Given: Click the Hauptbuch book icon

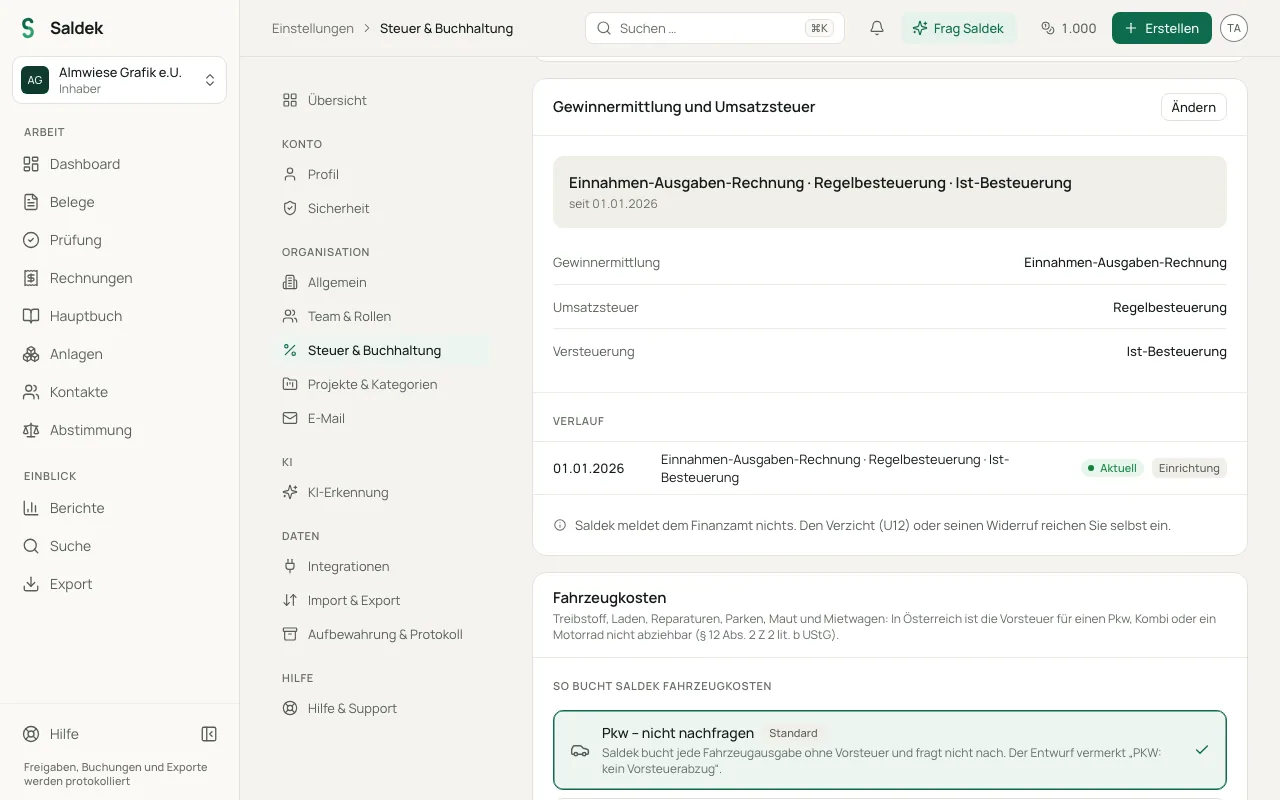Looking at the screenshot, I should (x=31, y=316).
